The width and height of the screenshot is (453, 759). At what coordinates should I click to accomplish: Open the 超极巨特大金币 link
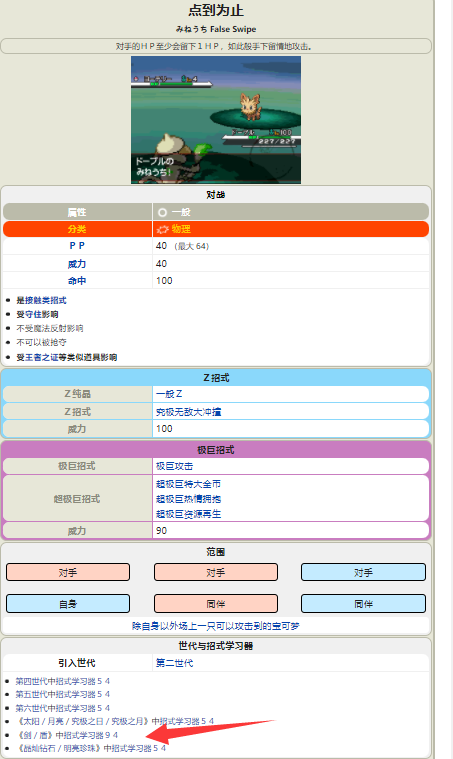click(188, 484)
